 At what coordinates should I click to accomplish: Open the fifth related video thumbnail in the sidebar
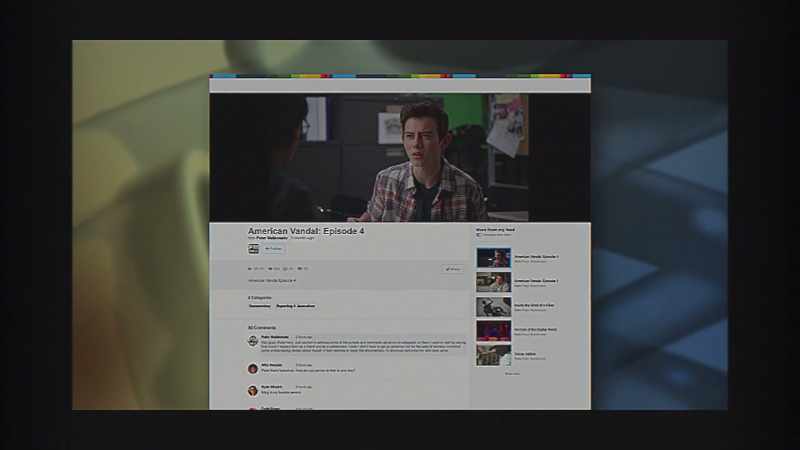[x=493, y=355]
